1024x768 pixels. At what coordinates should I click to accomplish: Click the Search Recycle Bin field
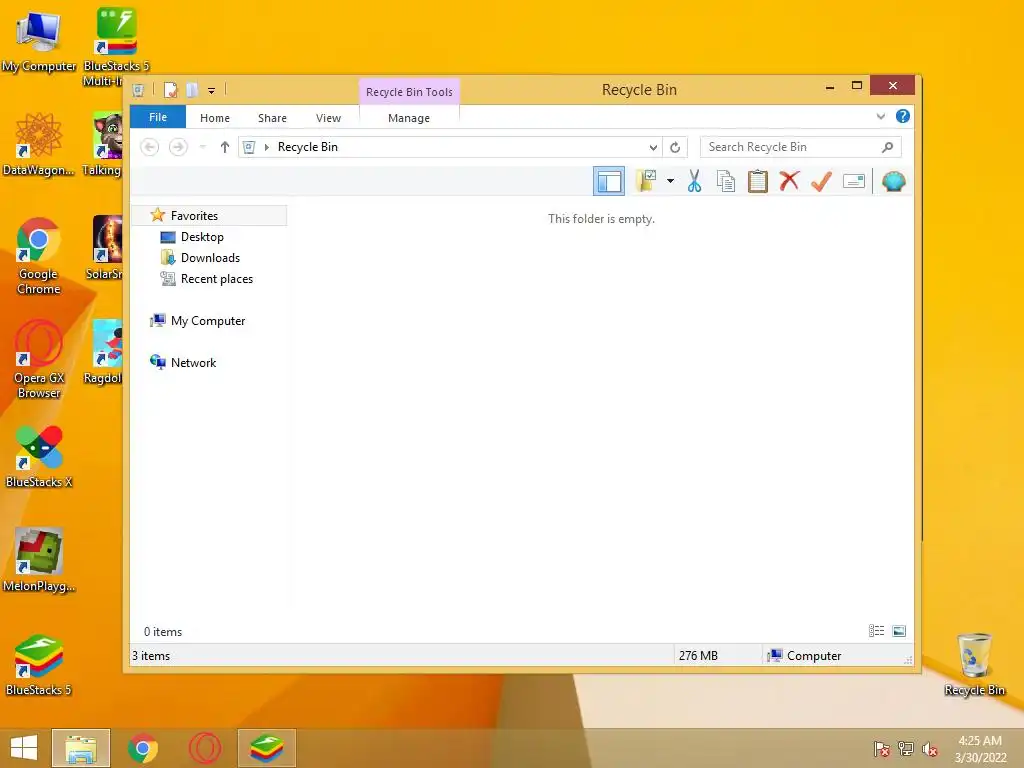(x=801, y=147)
